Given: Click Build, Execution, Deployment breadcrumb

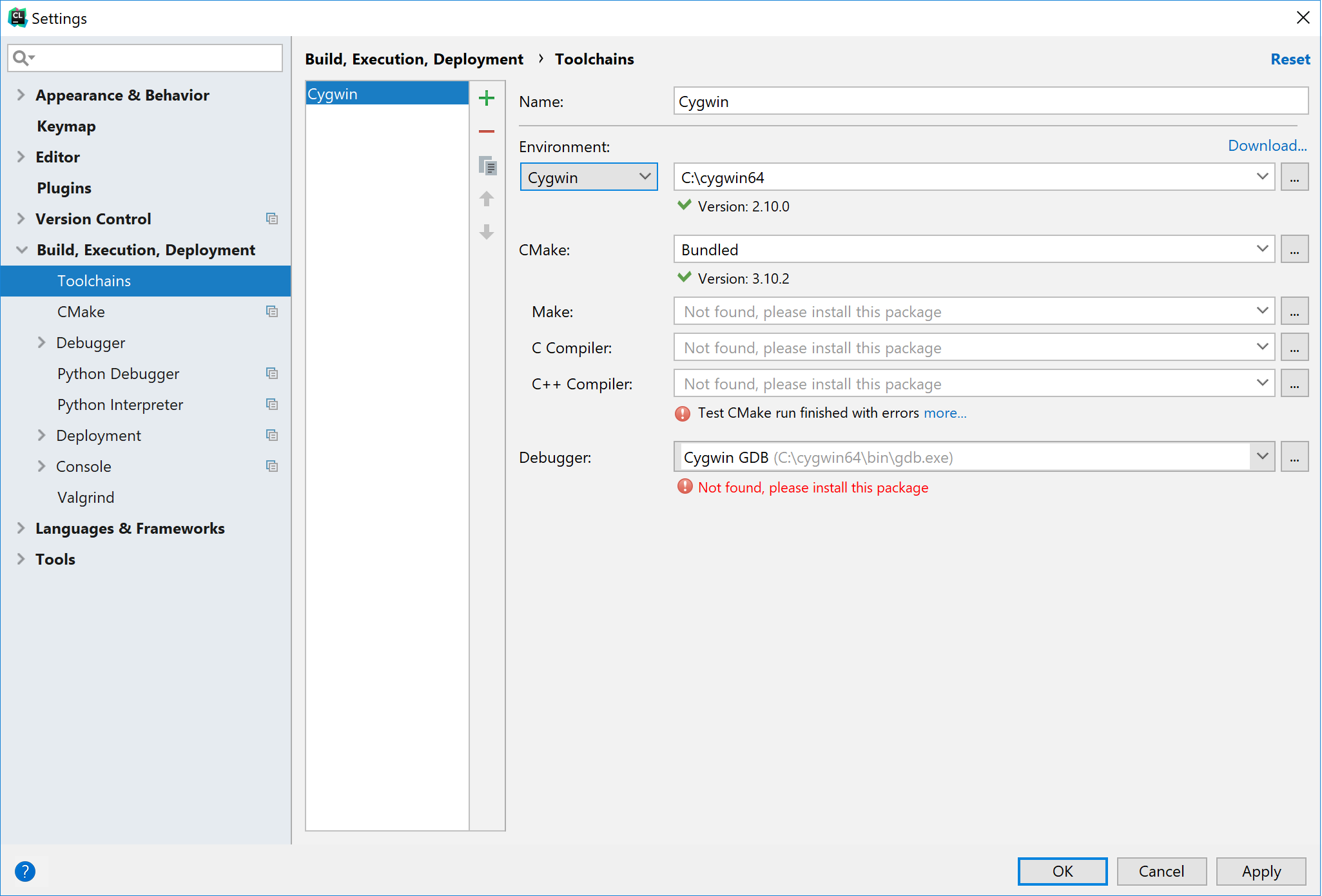Looking at the screenshot, I should pos(414,59).
